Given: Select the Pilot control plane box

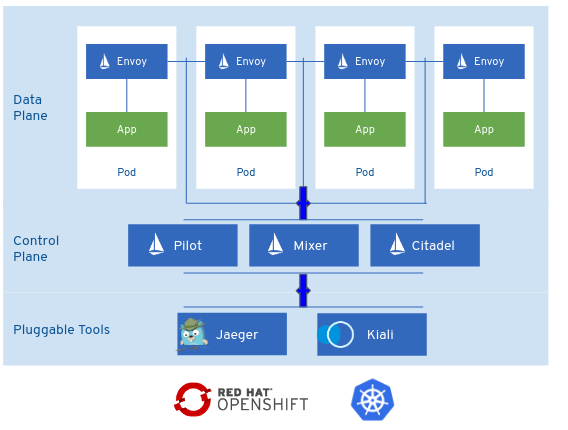Looking at the screenshot, I should tap(183, 245).
